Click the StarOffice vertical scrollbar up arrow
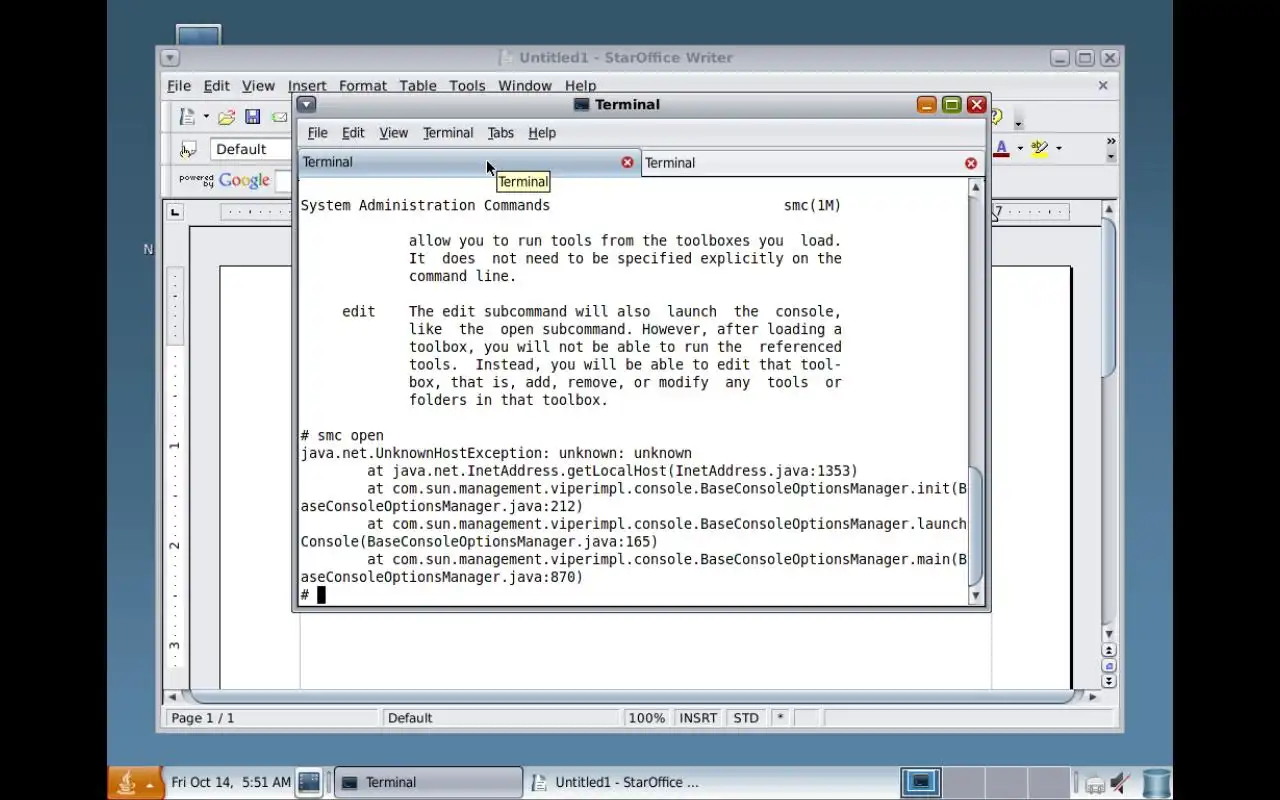 [1108, 209]
